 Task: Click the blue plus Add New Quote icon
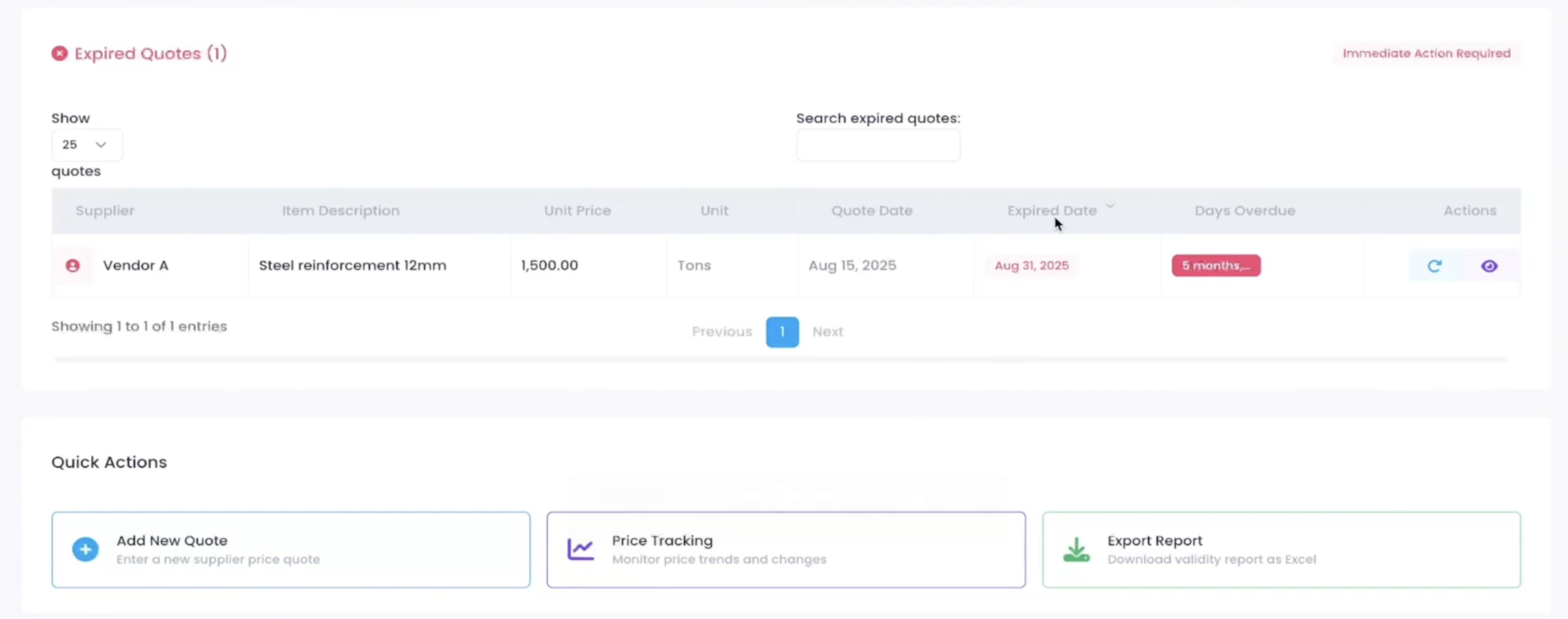[x=85, y=549]
